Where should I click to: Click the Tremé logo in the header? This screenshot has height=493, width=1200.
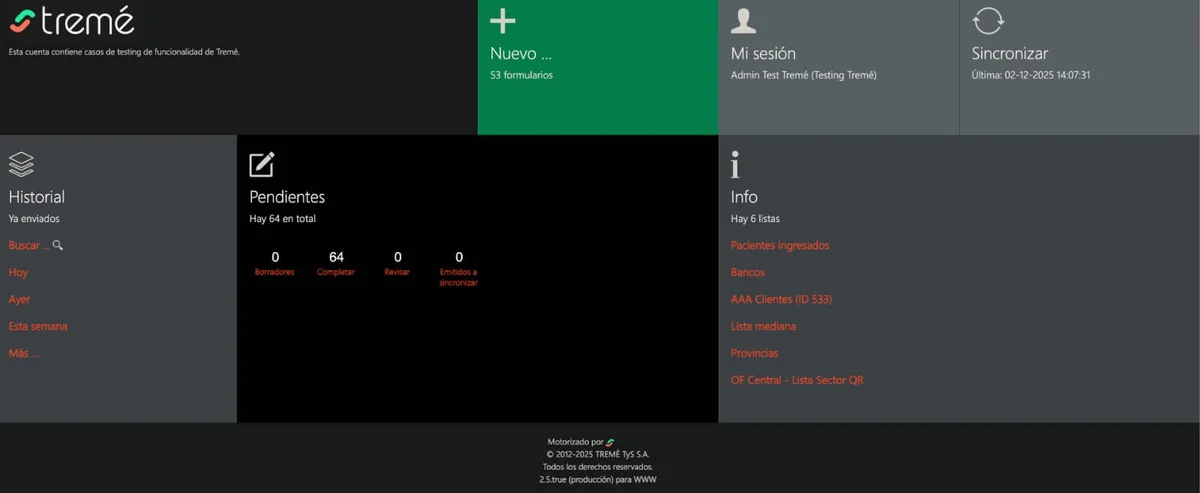click(71, 21)
